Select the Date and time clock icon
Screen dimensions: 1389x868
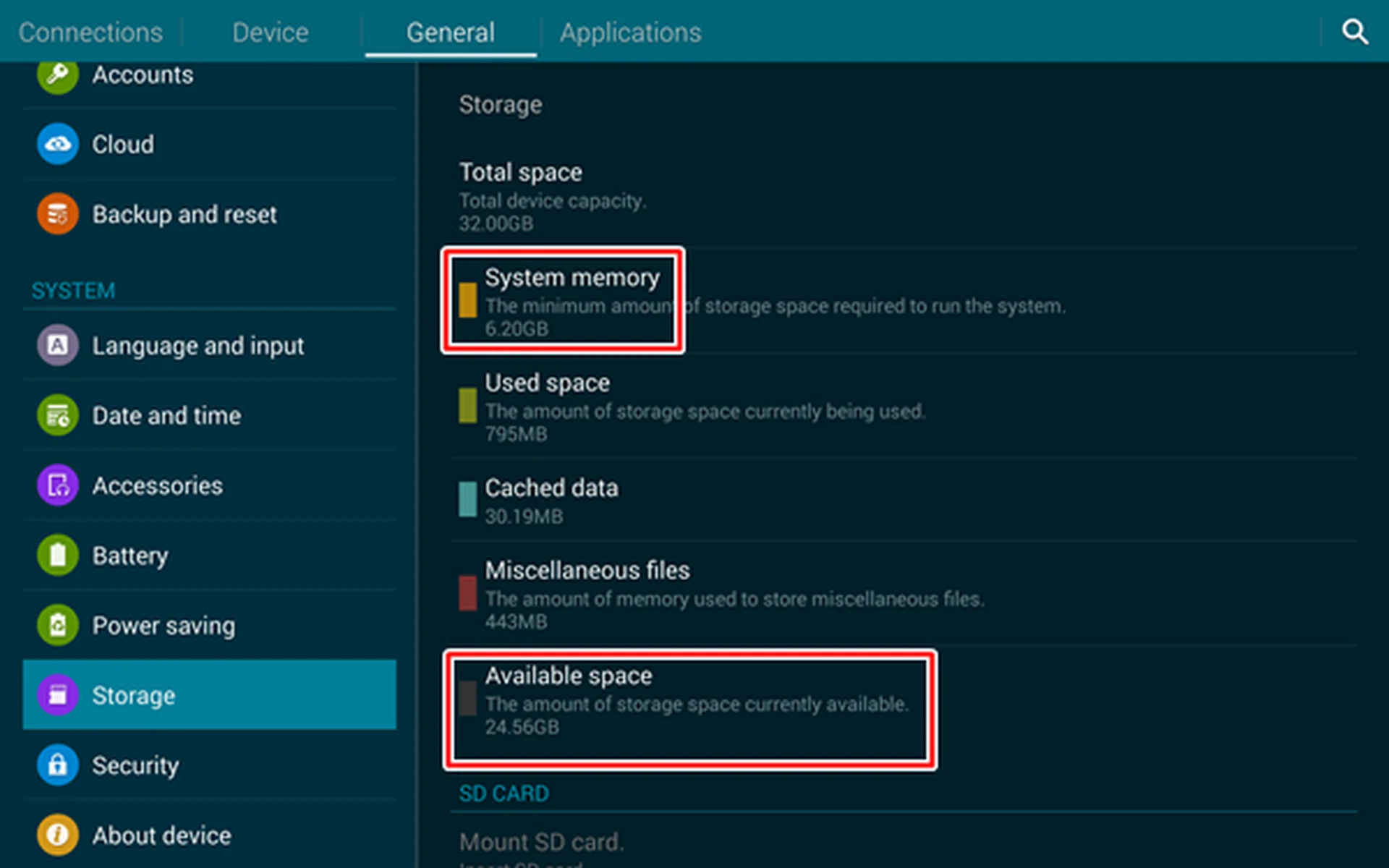tap(56, 415)
